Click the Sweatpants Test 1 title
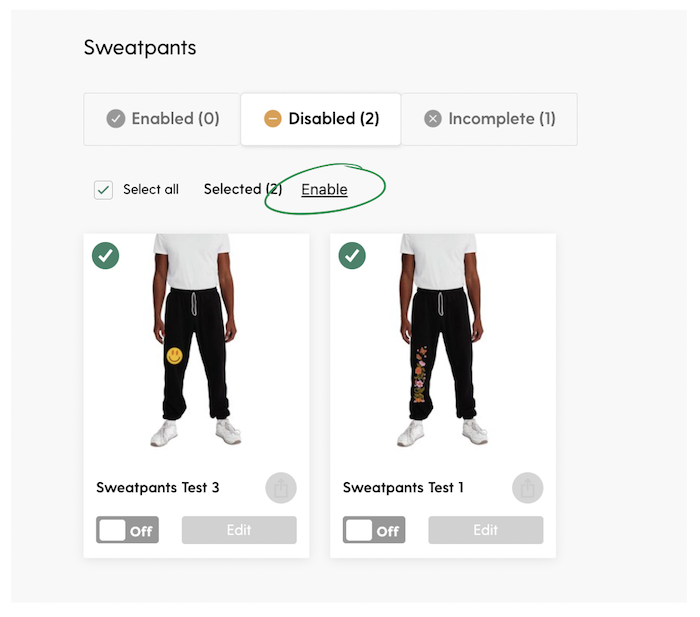 pyautogui.click(x=403, y=487)
